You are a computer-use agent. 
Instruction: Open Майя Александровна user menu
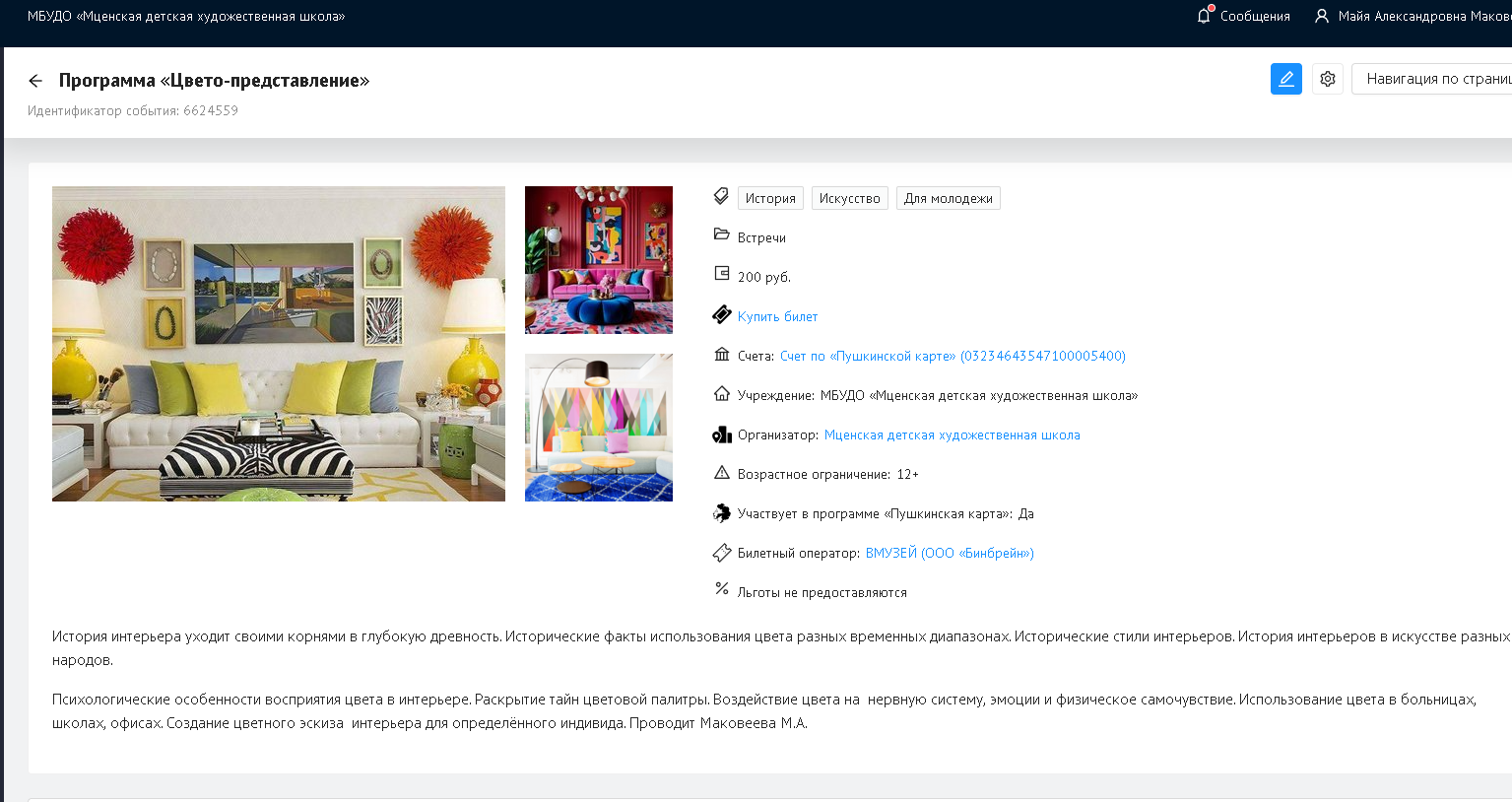1423,16
